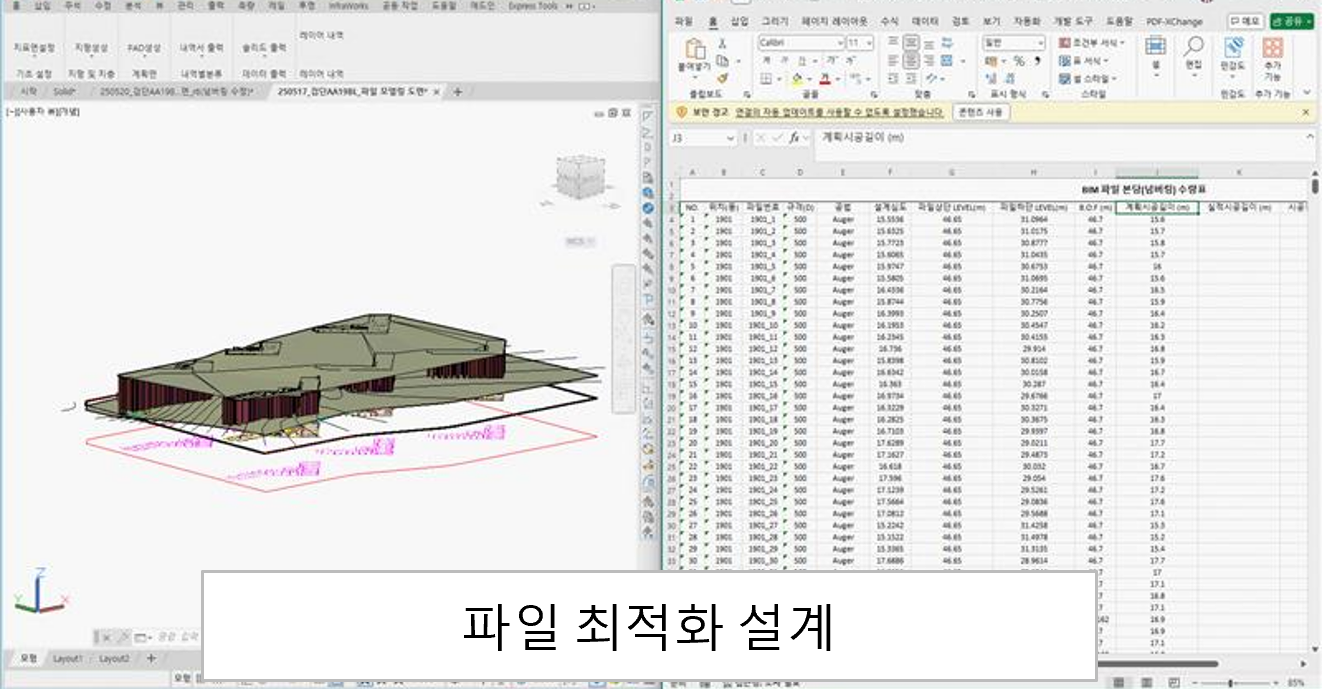The height and width of the screenshot is (689, 1322).
Task: Open InfraWorks tab in AutoCAD ribbon
Action: tap(349, 6)
